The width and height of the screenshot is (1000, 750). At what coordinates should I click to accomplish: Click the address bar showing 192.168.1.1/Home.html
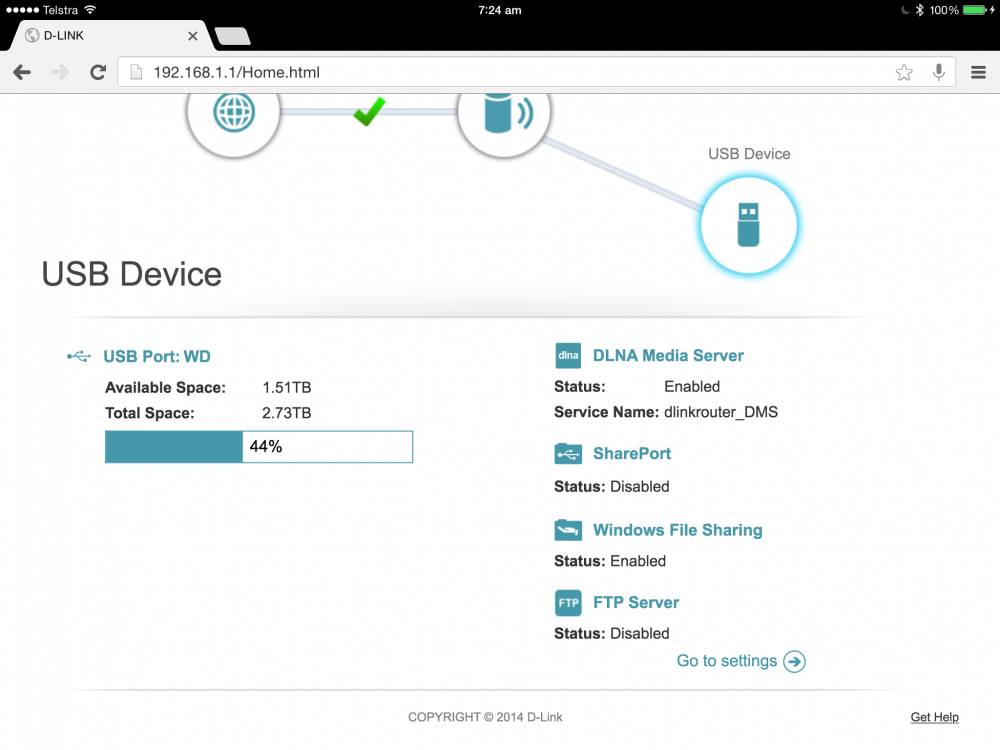(x=536, y=72)
